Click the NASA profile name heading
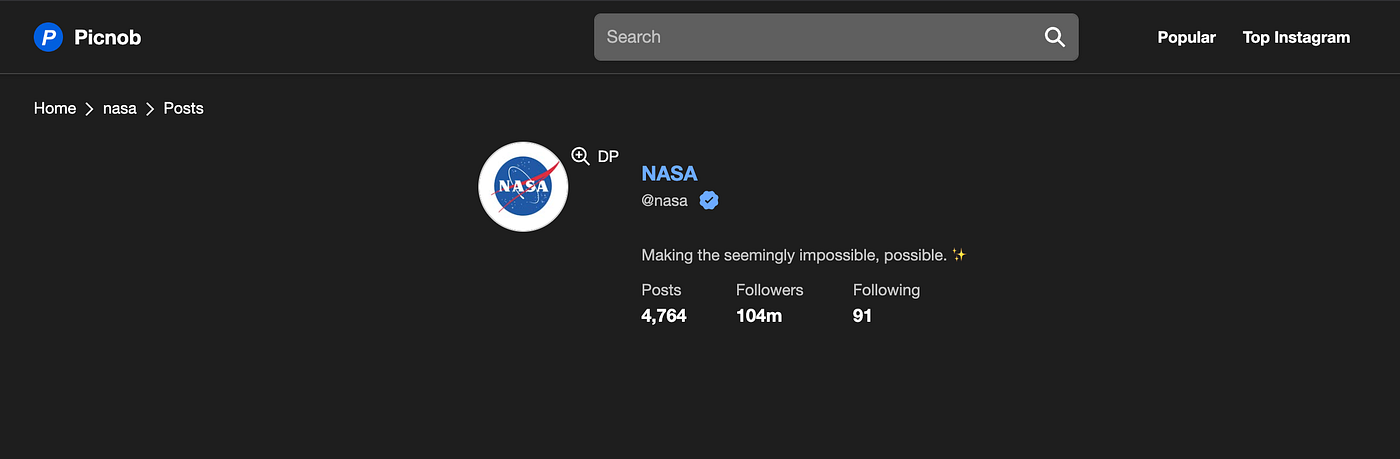The width and height of the screenshot is (1400, 459). coord(669,174)
